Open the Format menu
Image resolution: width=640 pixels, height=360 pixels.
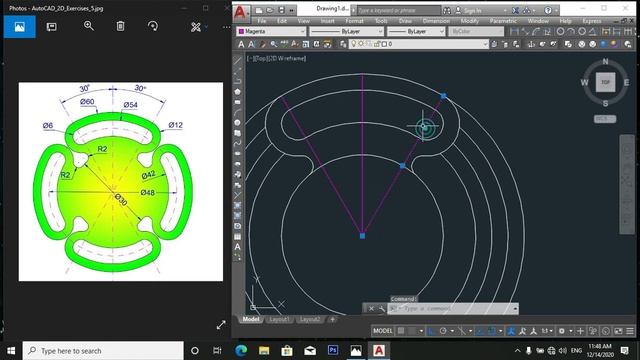[354, 21]
